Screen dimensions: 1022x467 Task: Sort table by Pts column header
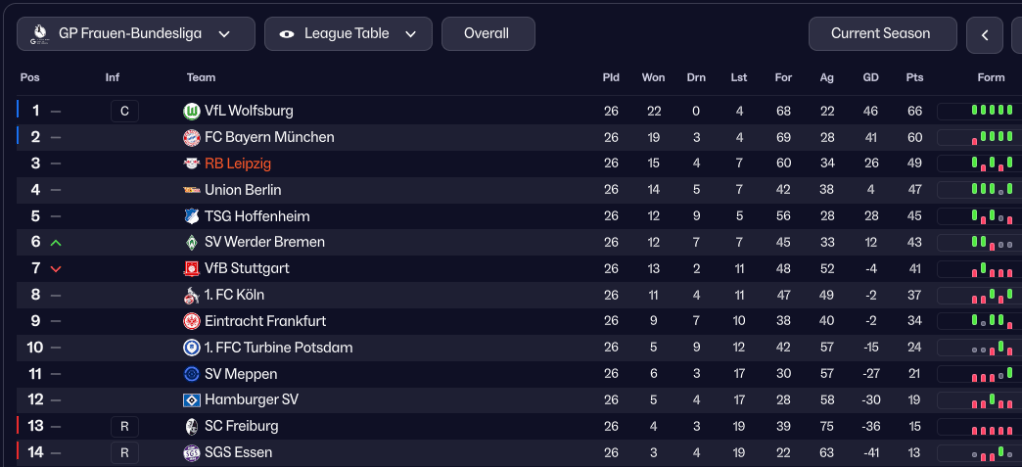[914, 78]
